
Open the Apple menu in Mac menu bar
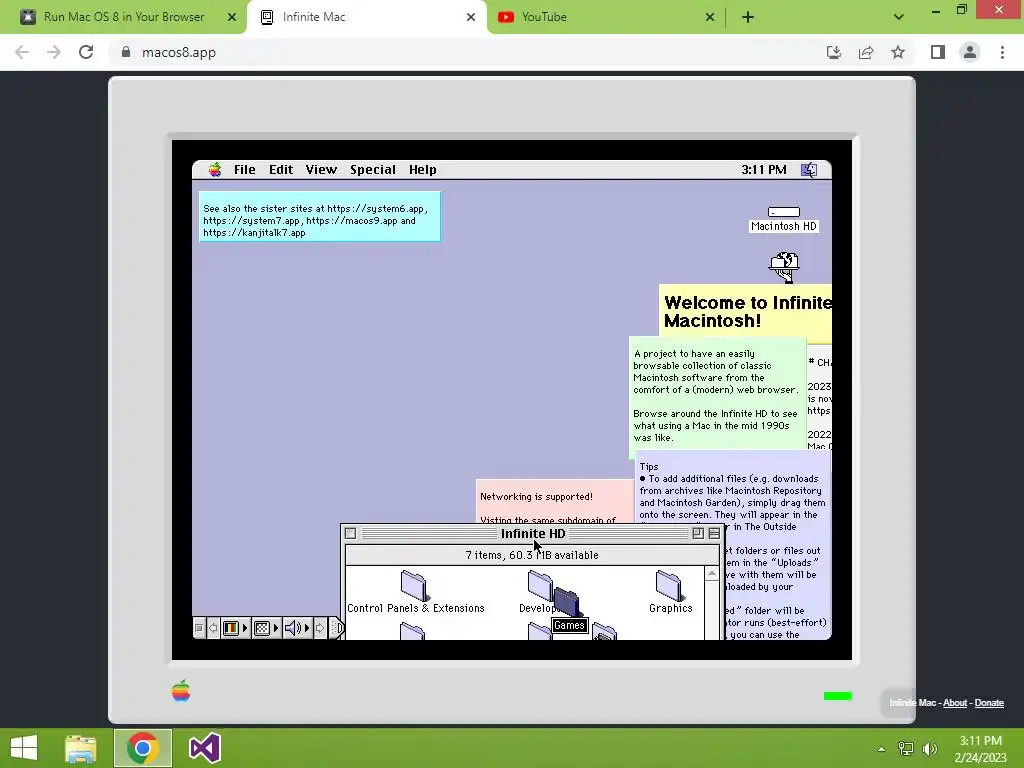(x=215, y=170)
